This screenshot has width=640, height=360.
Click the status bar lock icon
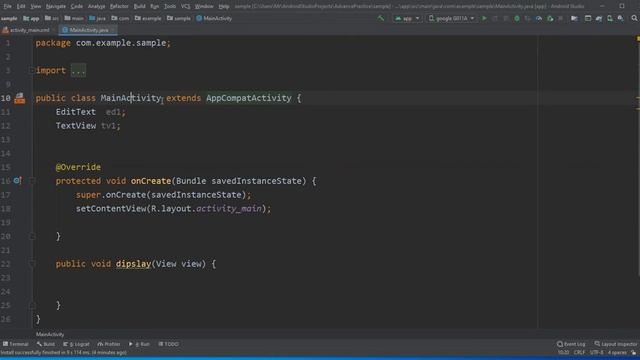(633, 353)
